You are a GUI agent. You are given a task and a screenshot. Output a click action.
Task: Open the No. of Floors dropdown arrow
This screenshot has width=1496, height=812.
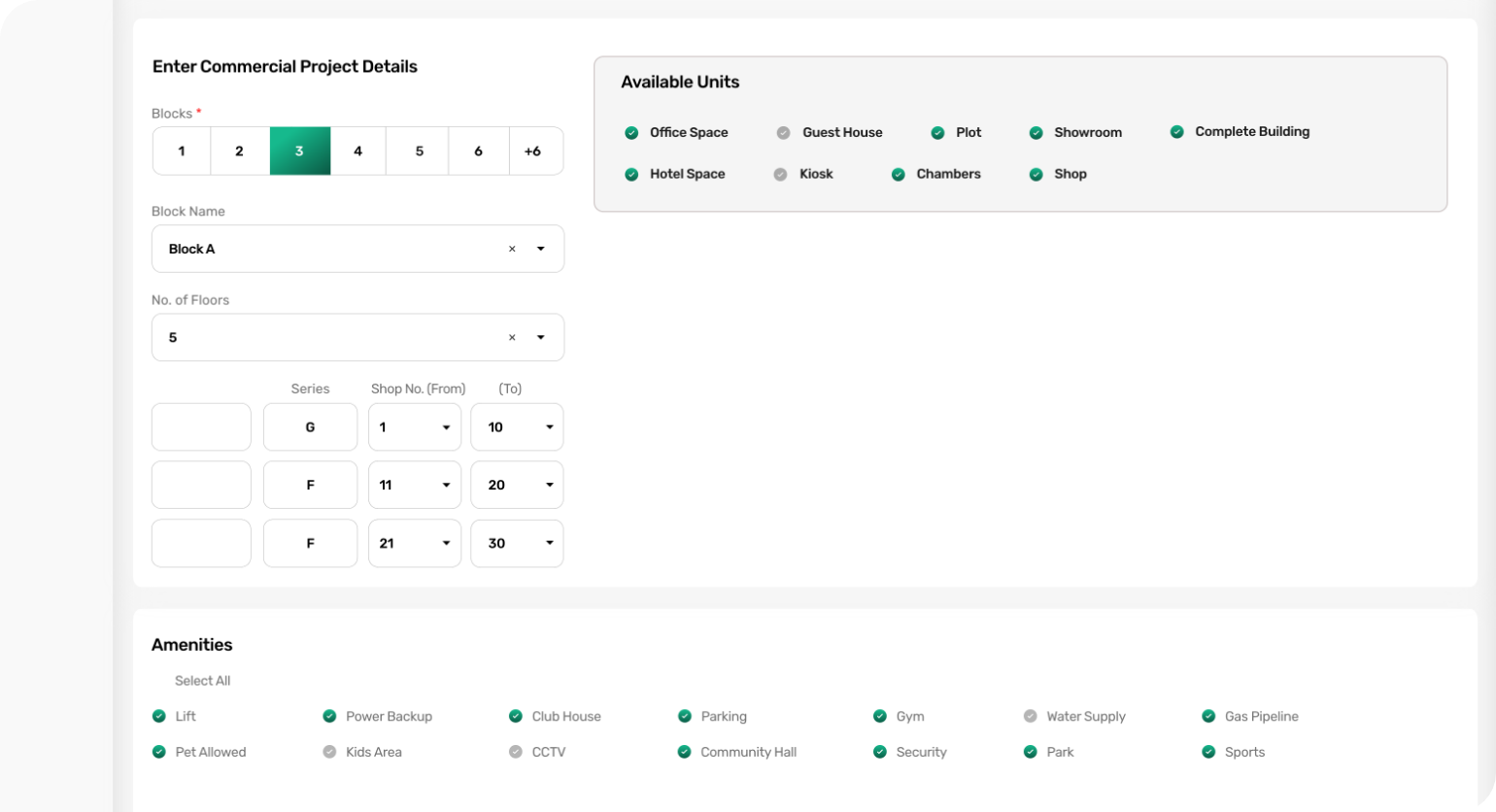click(x=541, y=338)
